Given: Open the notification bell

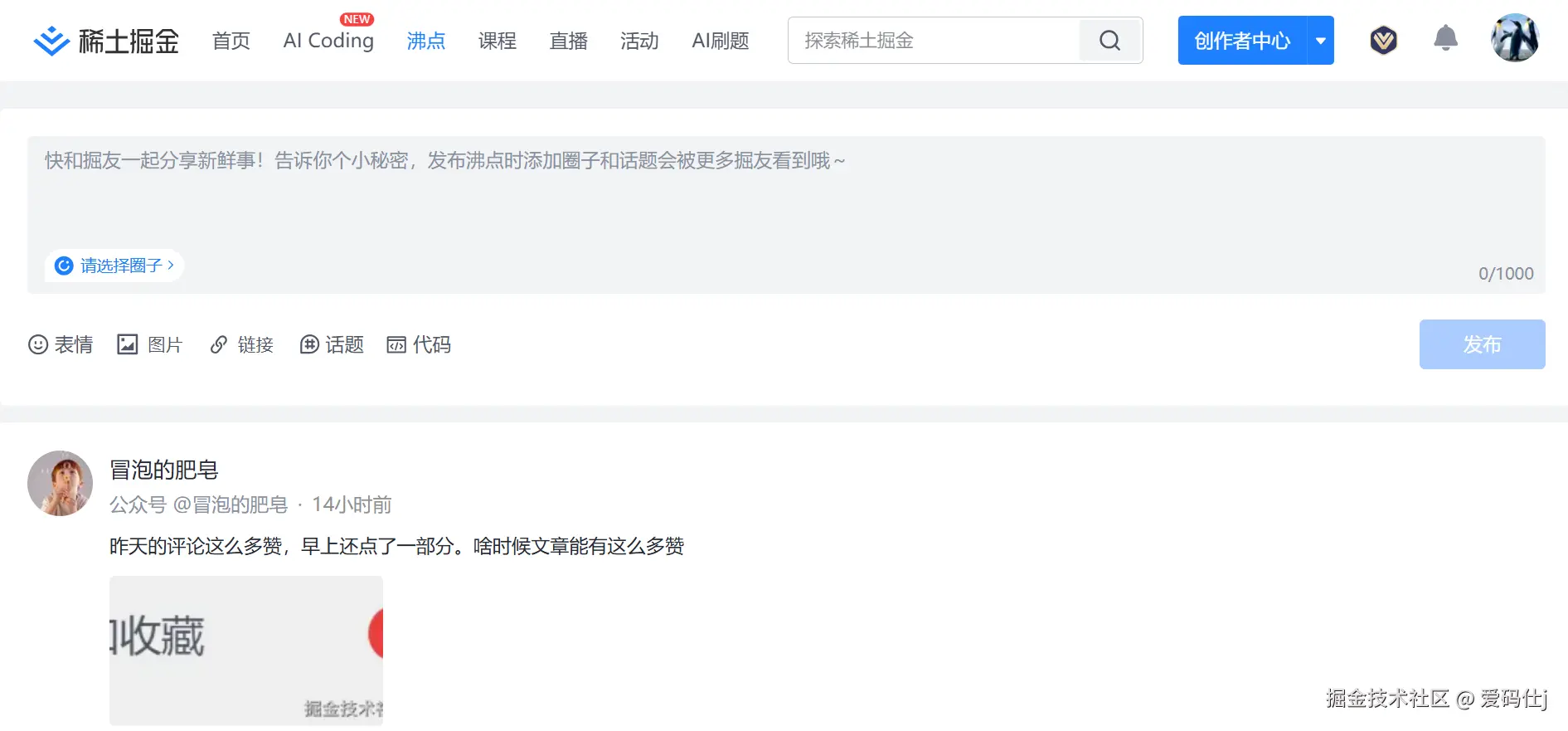Looking at the screenshot, I should (1445, 39).
